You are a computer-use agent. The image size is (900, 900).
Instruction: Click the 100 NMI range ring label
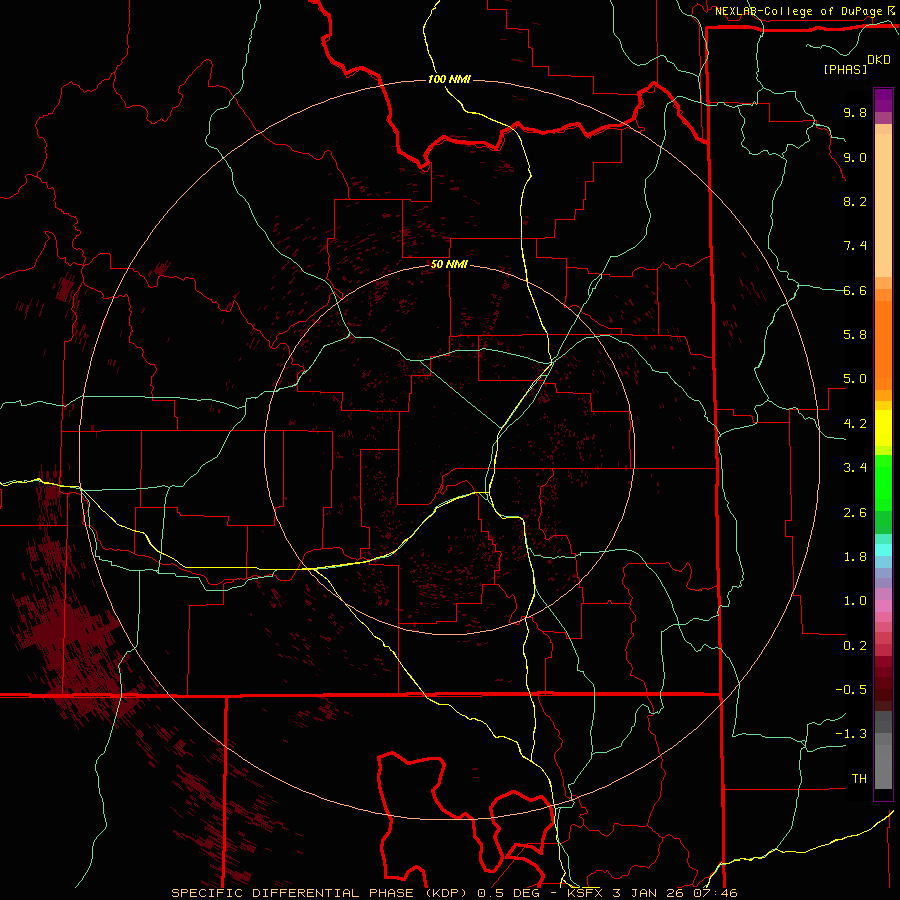point(449,79)
